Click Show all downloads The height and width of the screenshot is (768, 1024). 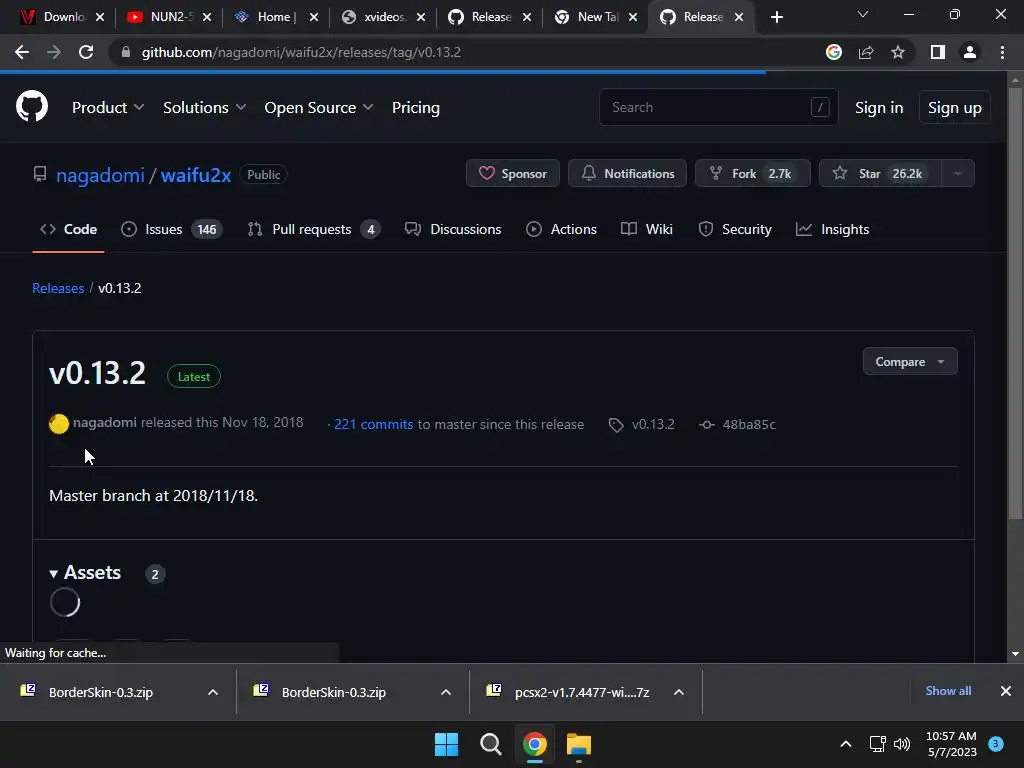[948, 691]
